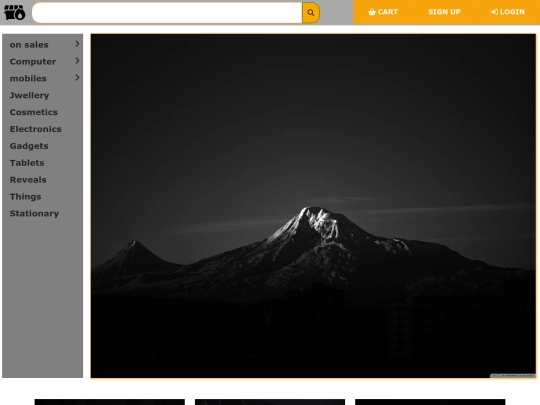Open the CART page
The image size is (540, 405).
[383, 12]
